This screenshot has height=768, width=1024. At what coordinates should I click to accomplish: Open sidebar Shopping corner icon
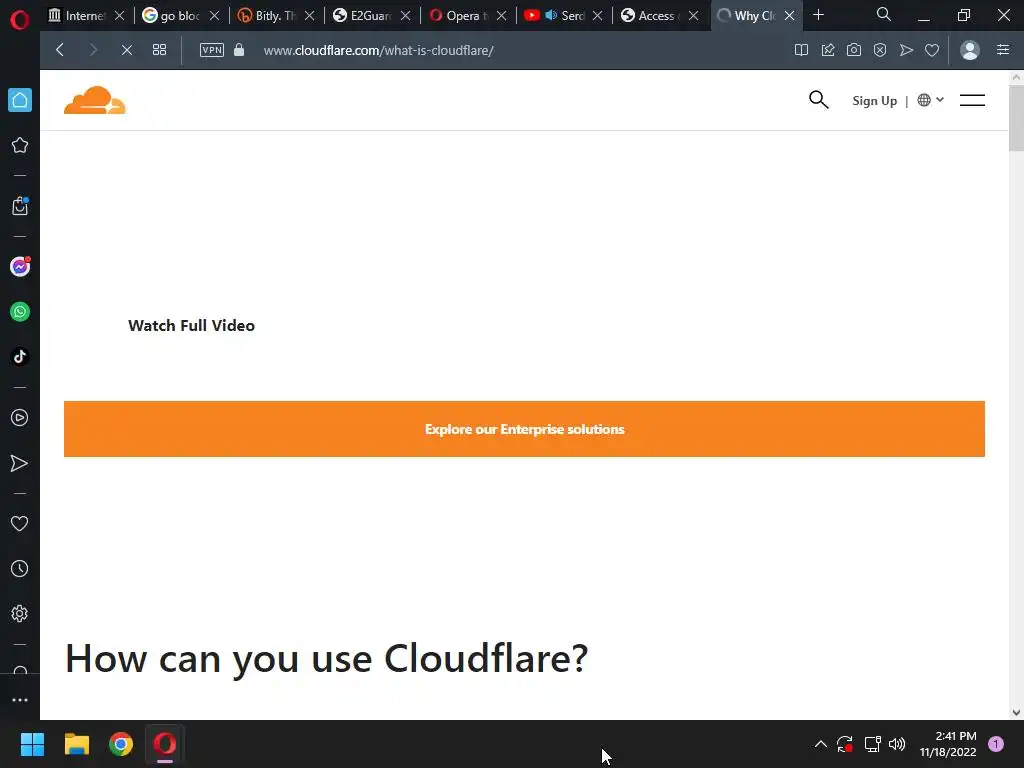pos(20,206)
